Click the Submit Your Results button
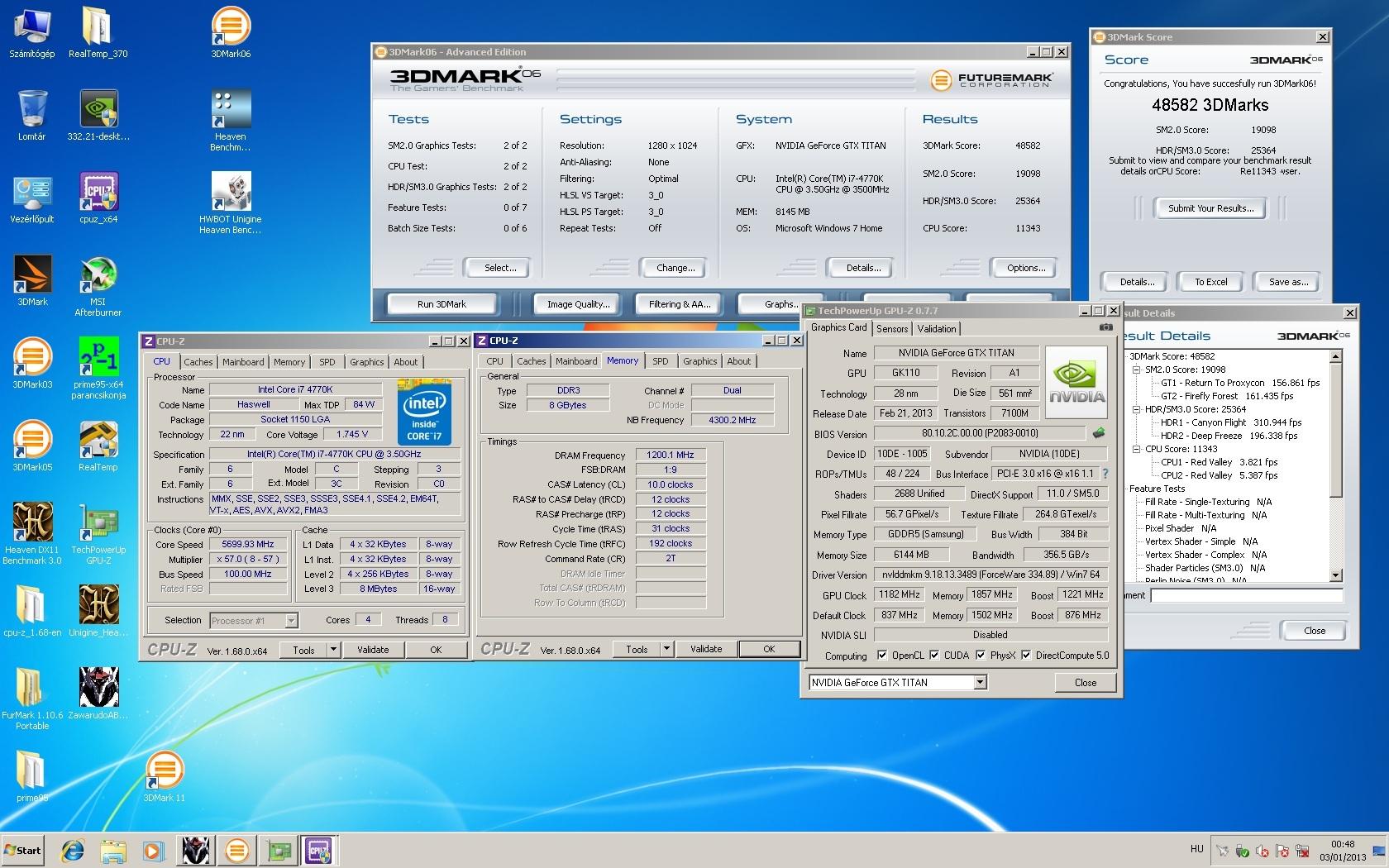Screen dimensions: 1389x868 [1210, 208]
